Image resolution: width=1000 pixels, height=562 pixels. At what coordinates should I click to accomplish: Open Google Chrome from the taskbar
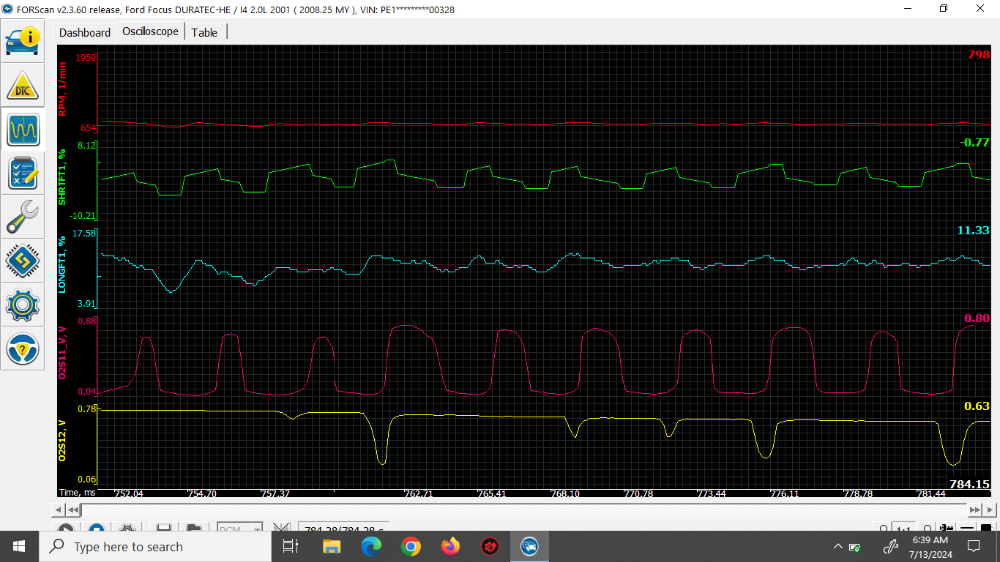click(x=411, y=547)
